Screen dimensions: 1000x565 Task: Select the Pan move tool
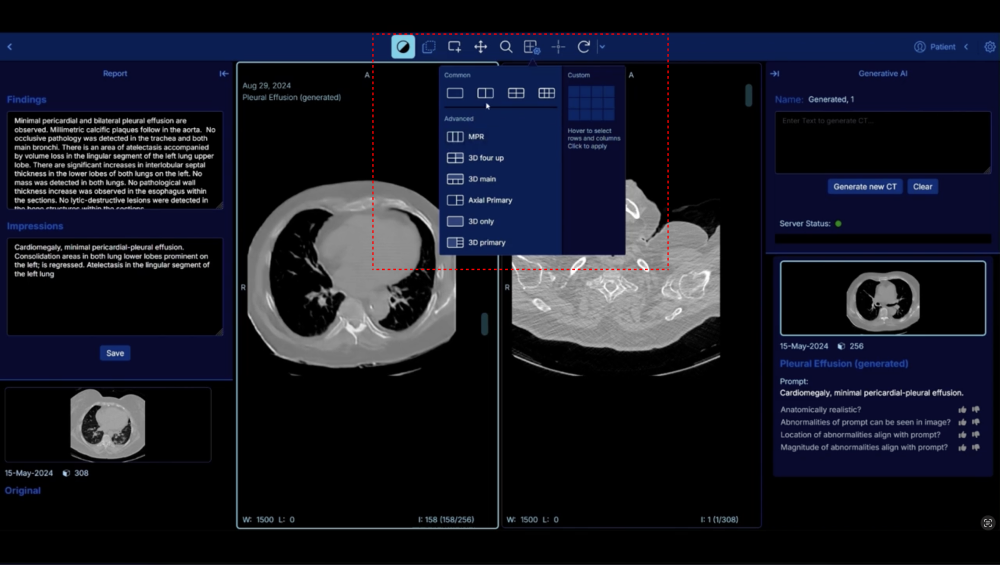480,47
